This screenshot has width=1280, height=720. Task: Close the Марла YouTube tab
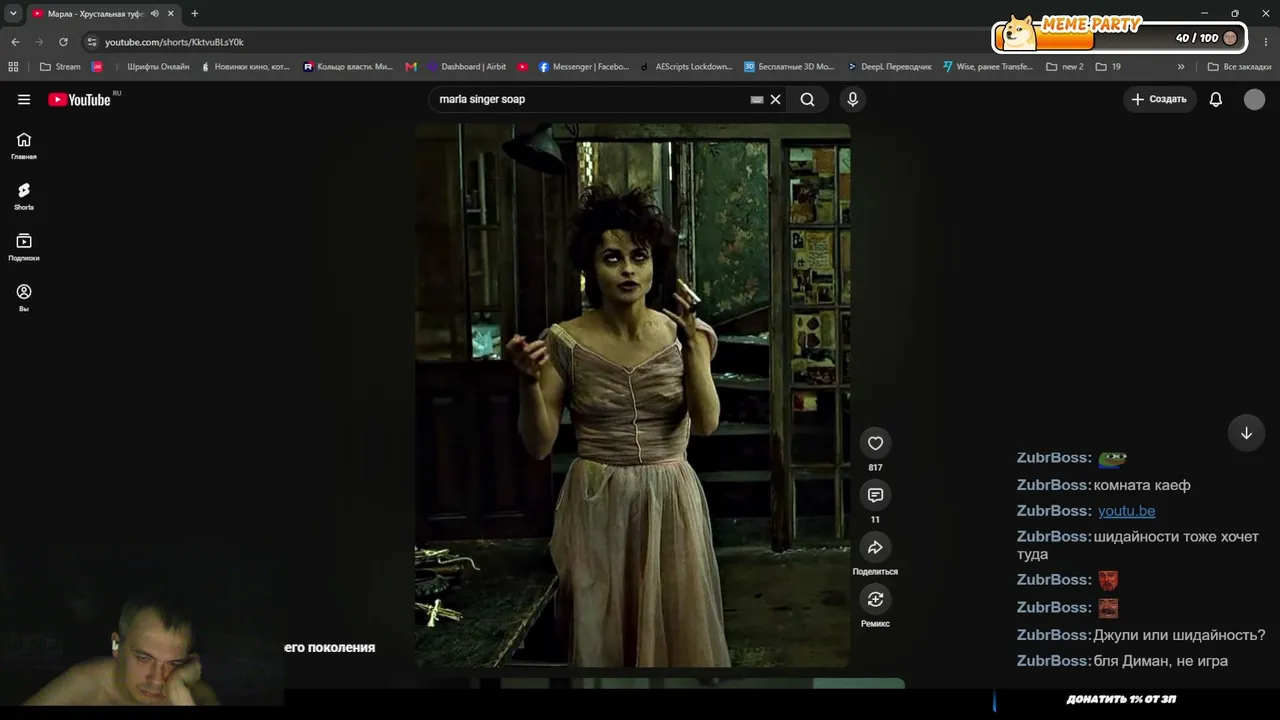[171, 14]
